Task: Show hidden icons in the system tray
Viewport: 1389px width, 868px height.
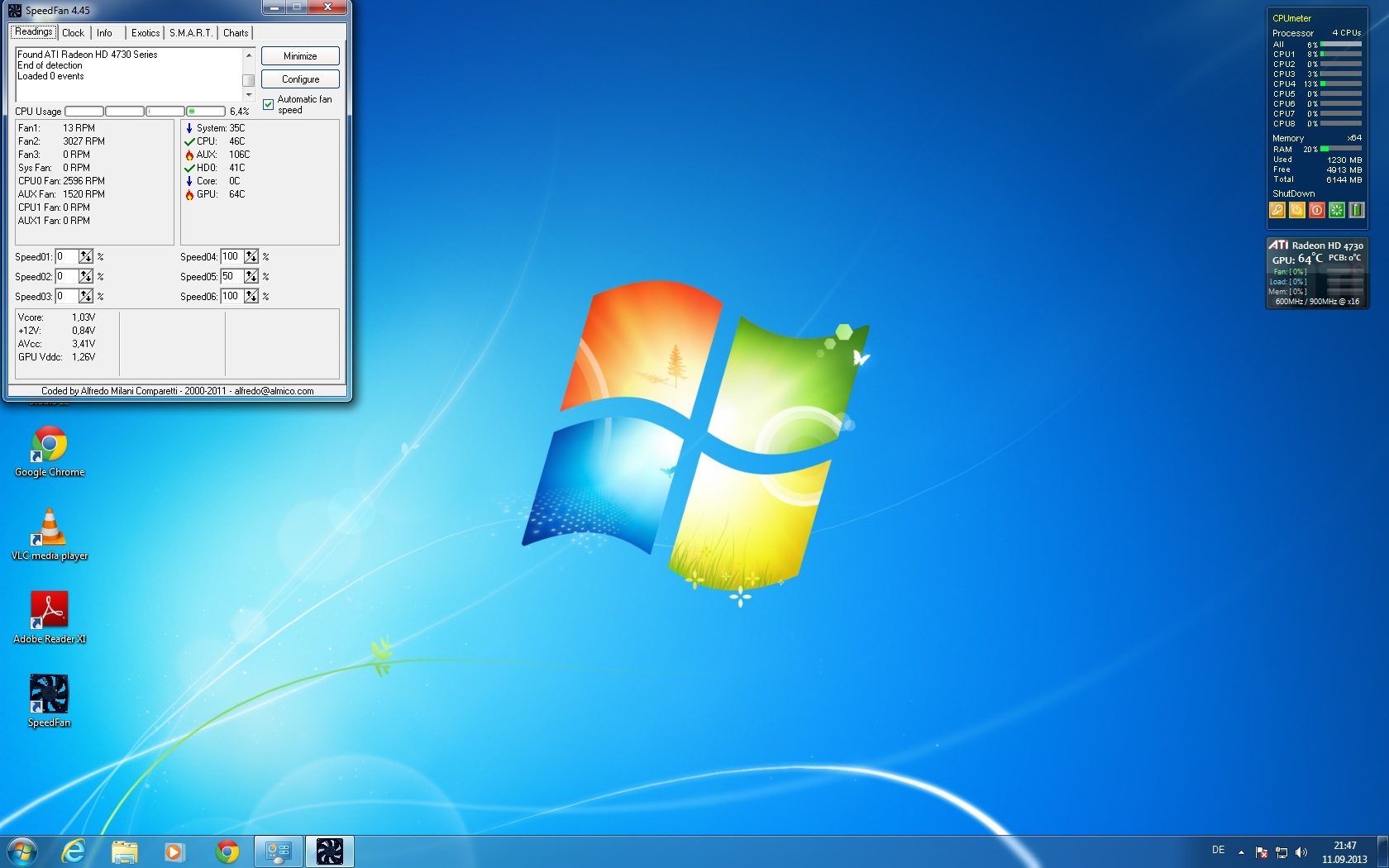Action: pos(1241,852)
